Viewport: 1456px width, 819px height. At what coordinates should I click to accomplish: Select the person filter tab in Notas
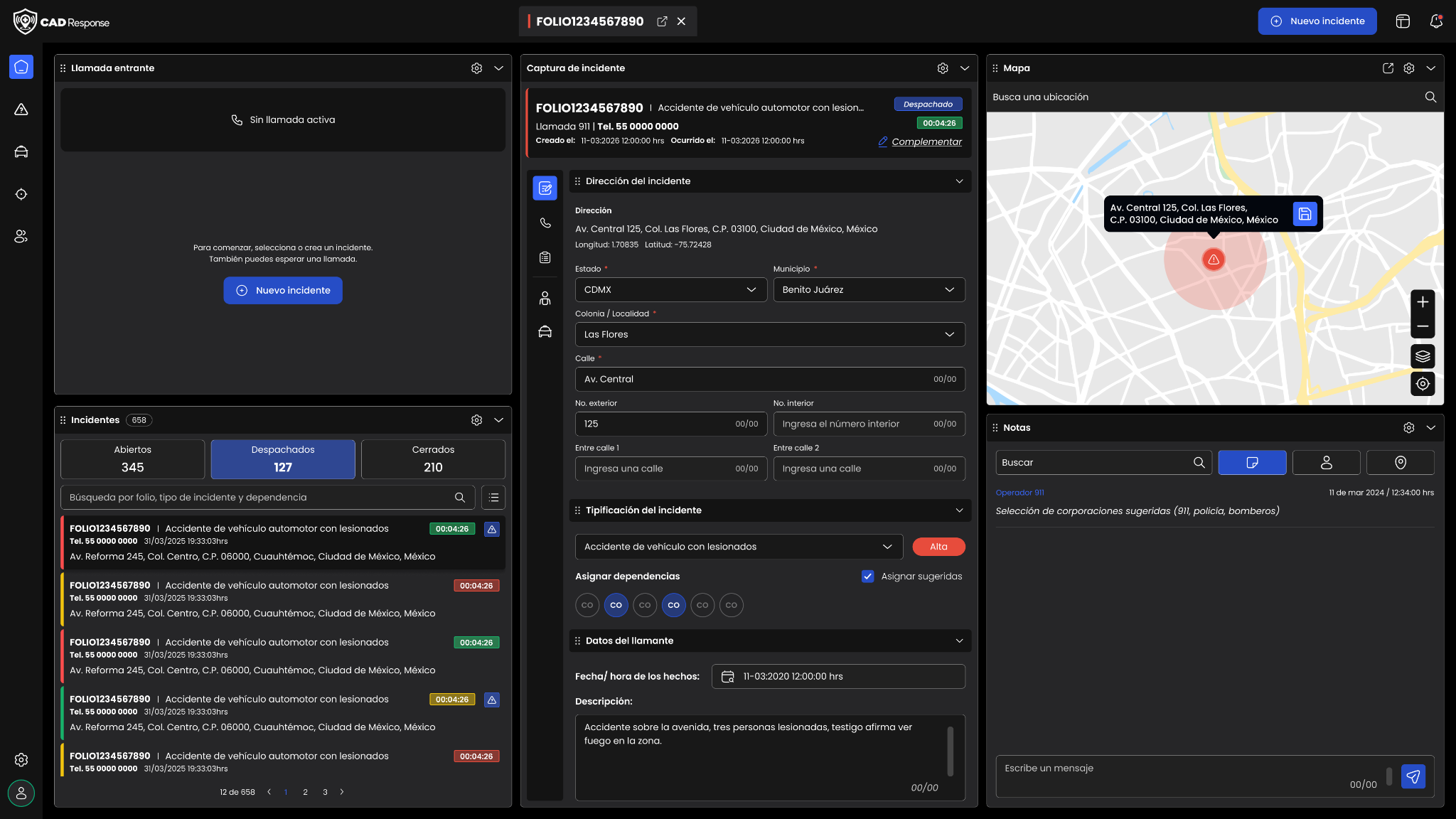1326,462
